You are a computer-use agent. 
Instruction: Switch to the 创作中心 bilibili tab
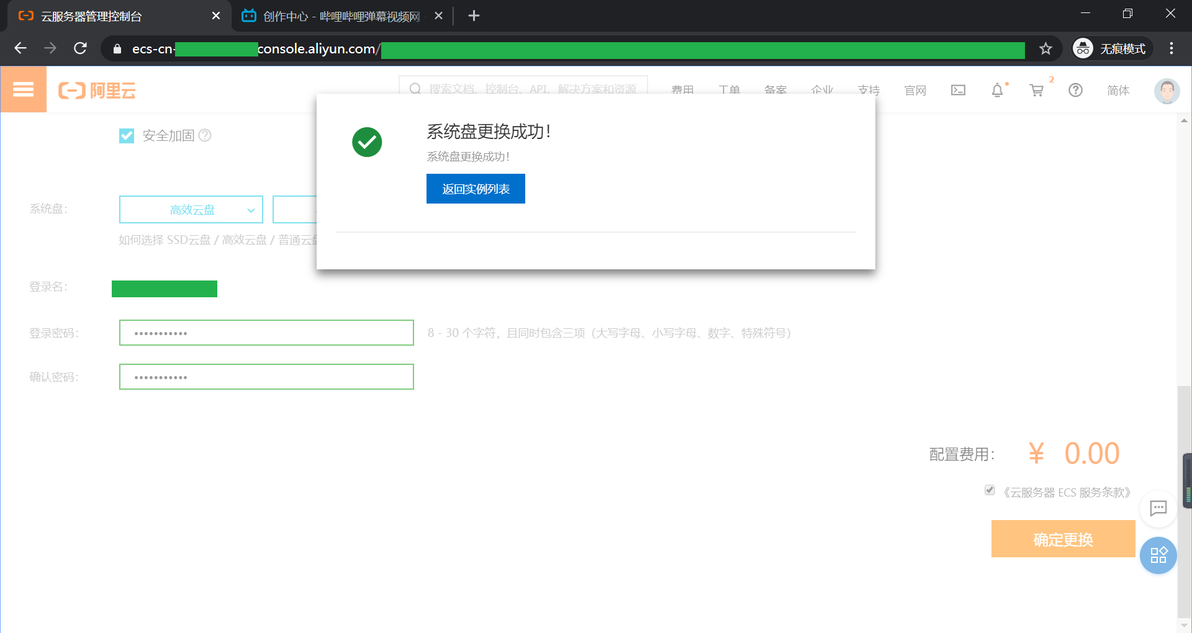(x=341, y=16)
